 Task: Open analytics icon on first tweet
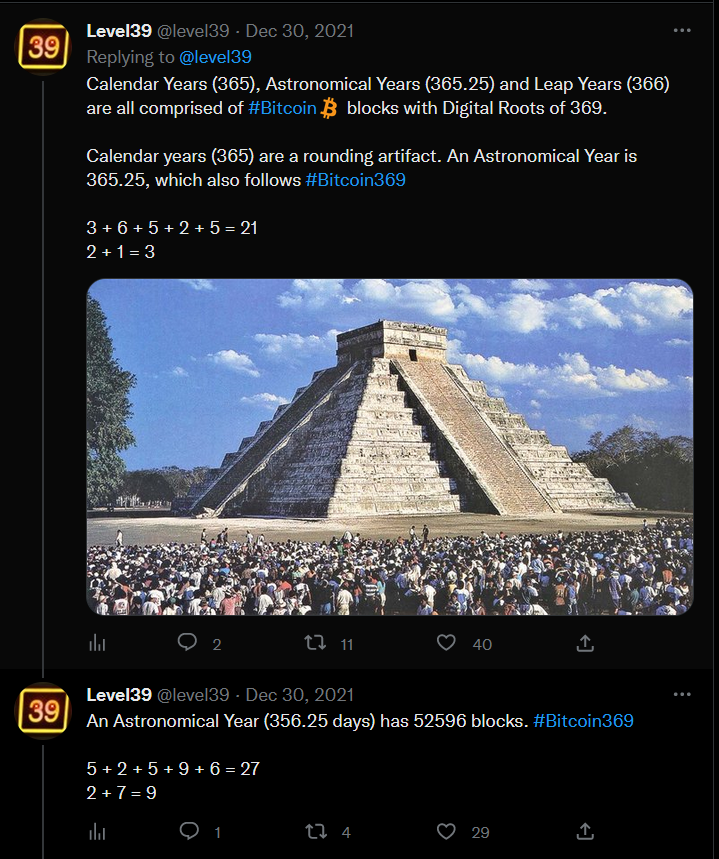pos(97,643)
